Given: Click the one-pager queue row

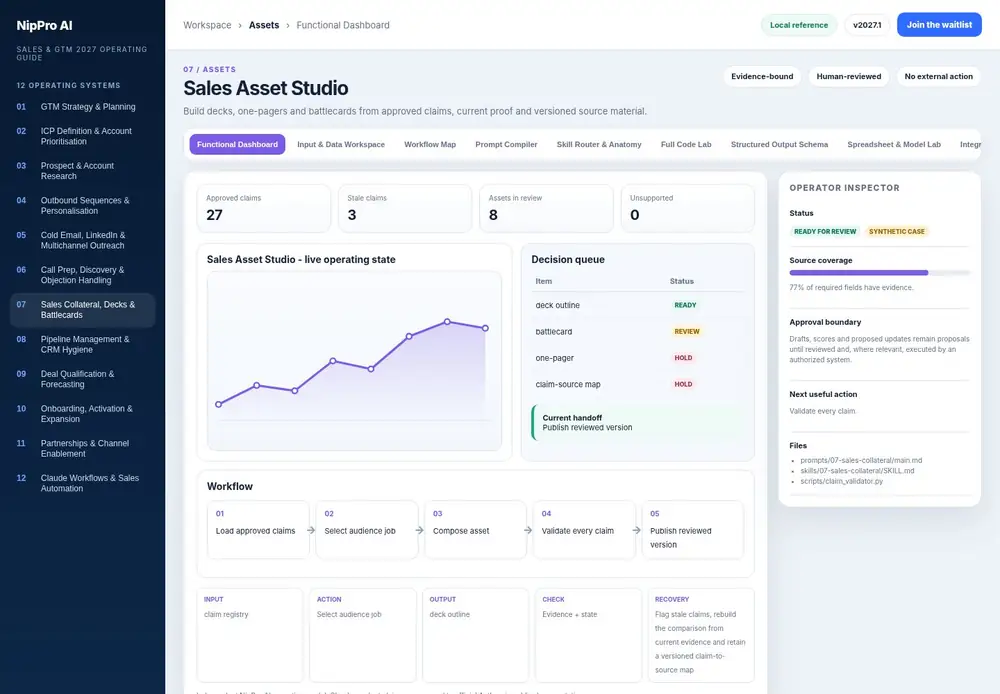Looking at the screenshot, I should coord(638,358).
